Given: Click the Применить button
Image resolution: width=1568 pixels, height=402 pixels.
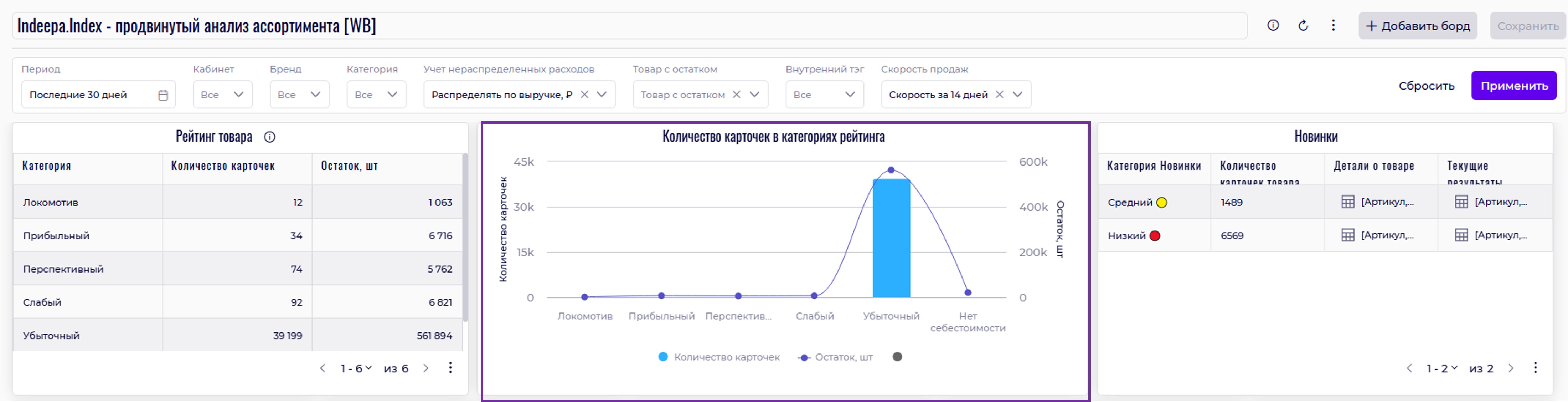Looking at the screenshot, I should click(1513, 86).
